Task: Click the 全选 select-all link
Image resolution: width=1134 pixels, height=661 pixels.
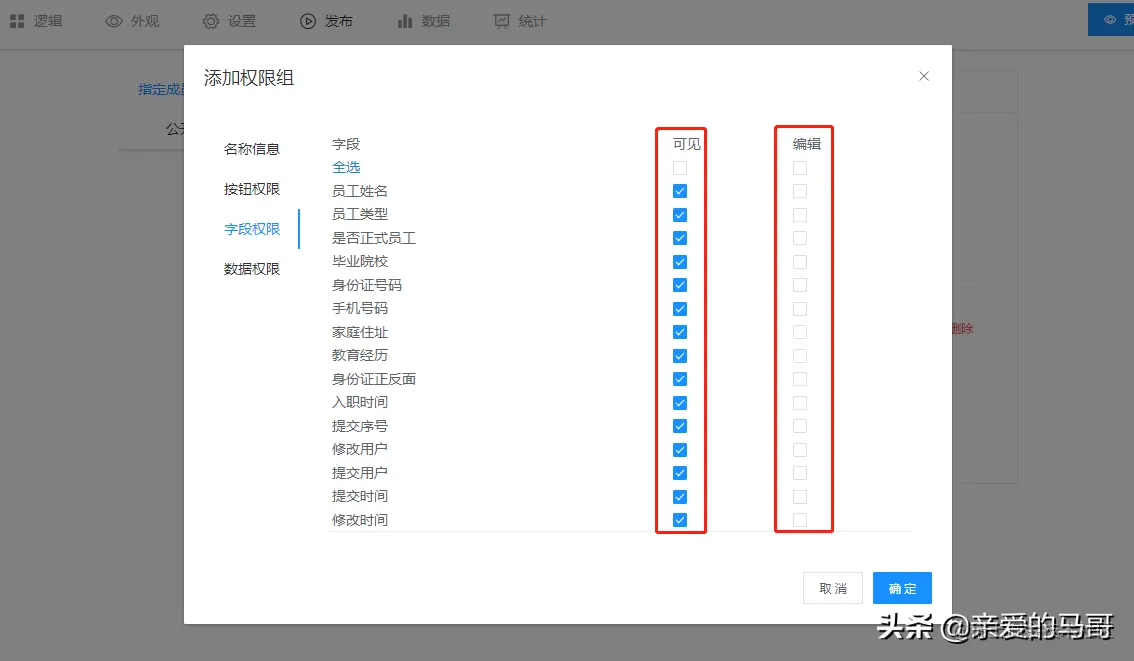Action: pyautogui.click(x=346, y=167)
